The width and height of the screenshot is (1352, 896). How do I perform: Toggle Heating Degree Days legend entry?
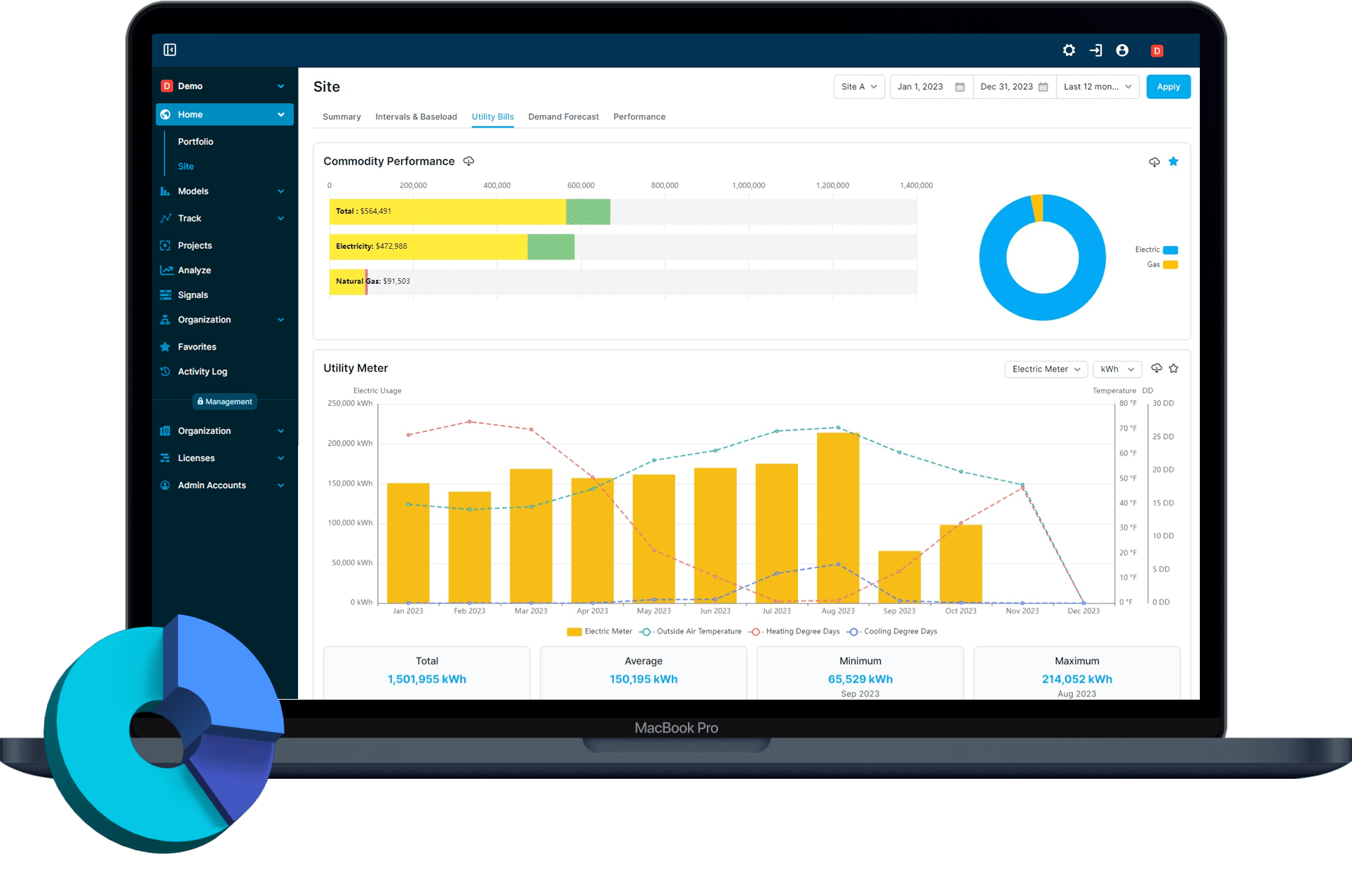click(x=795, y=632)
